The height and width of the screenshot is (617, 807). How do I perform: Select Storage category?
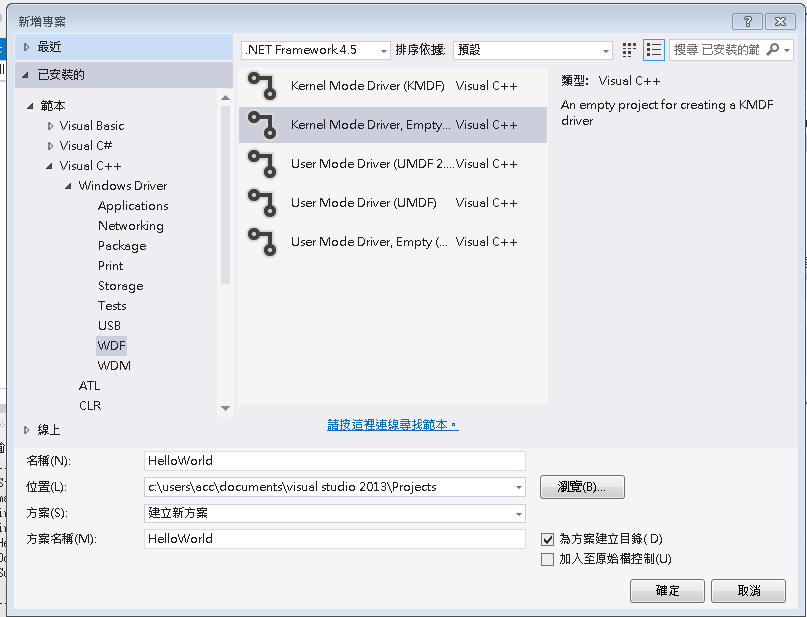coord(120,286)
